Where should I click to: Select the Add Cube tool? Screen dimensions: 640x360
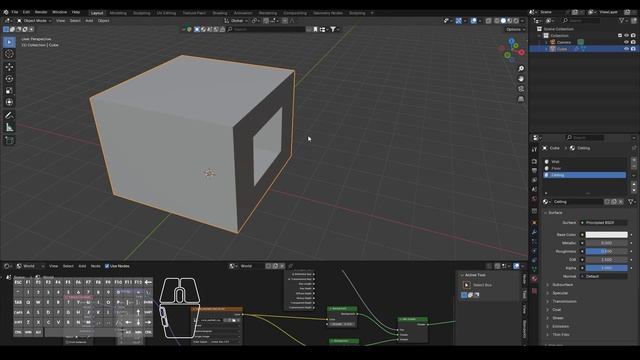(x=9, y=140)
